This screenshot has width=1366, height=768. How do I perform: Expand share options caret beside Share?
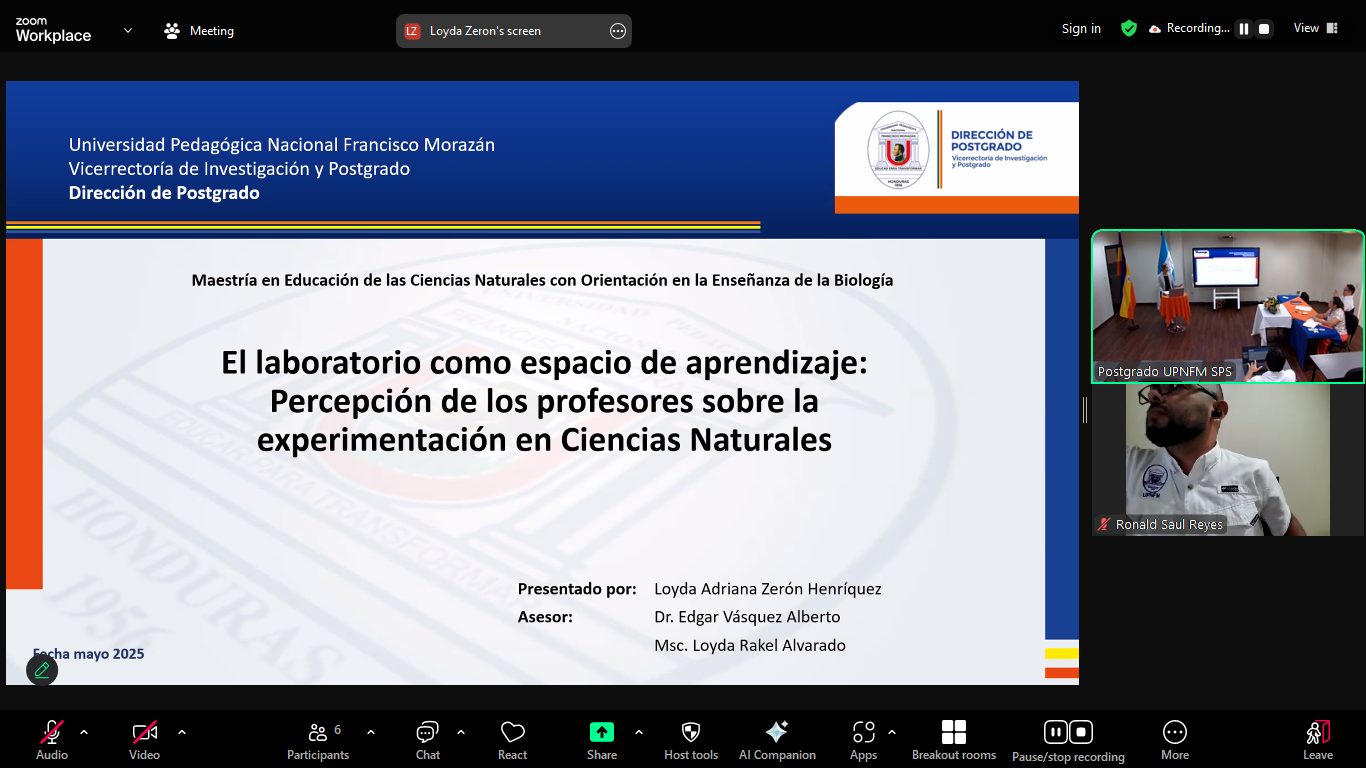click(639, 732)
